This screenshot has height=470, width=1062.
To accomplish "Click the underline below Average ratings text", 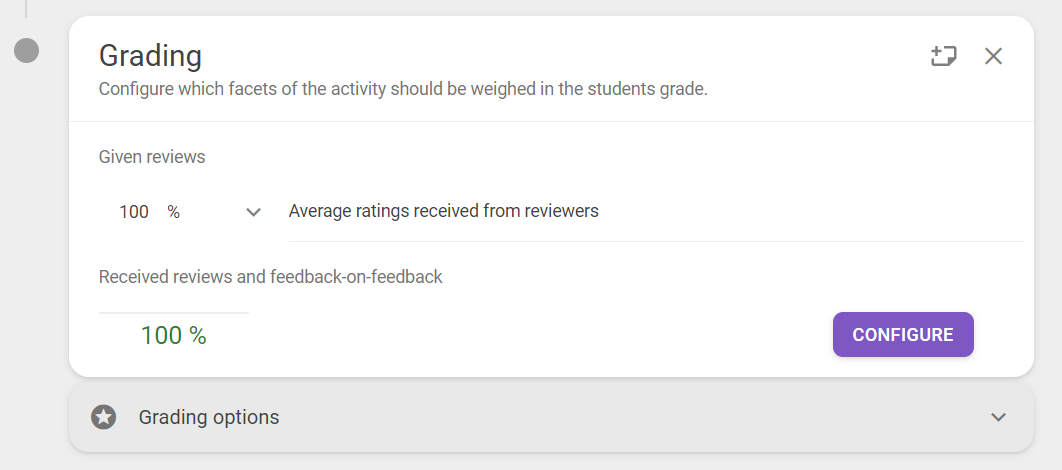I will pos(656,241).
